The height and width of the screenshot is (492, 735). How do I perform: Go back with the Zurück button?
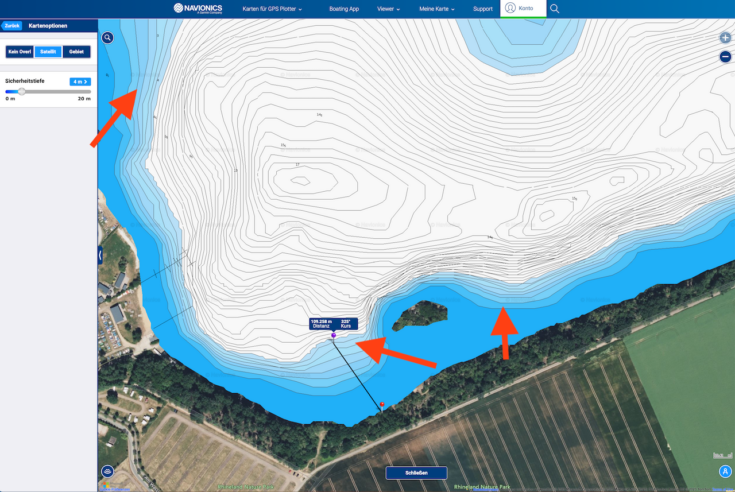(12, 26)
